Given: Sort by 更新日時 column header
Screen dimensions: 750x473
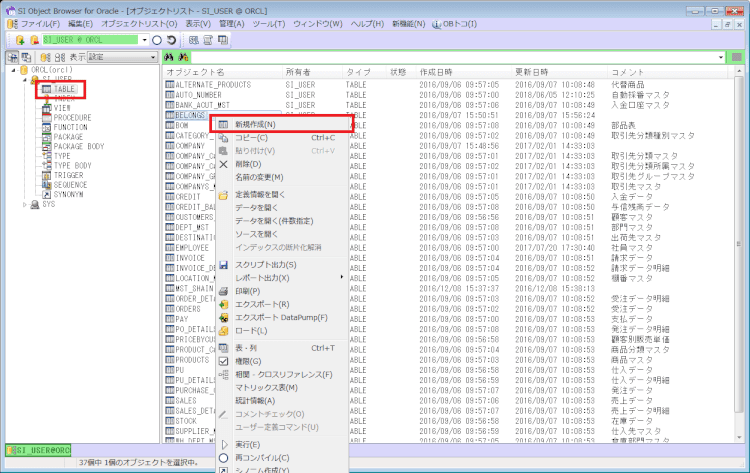Looking at the screenshot, I should [x=559, y=72].
